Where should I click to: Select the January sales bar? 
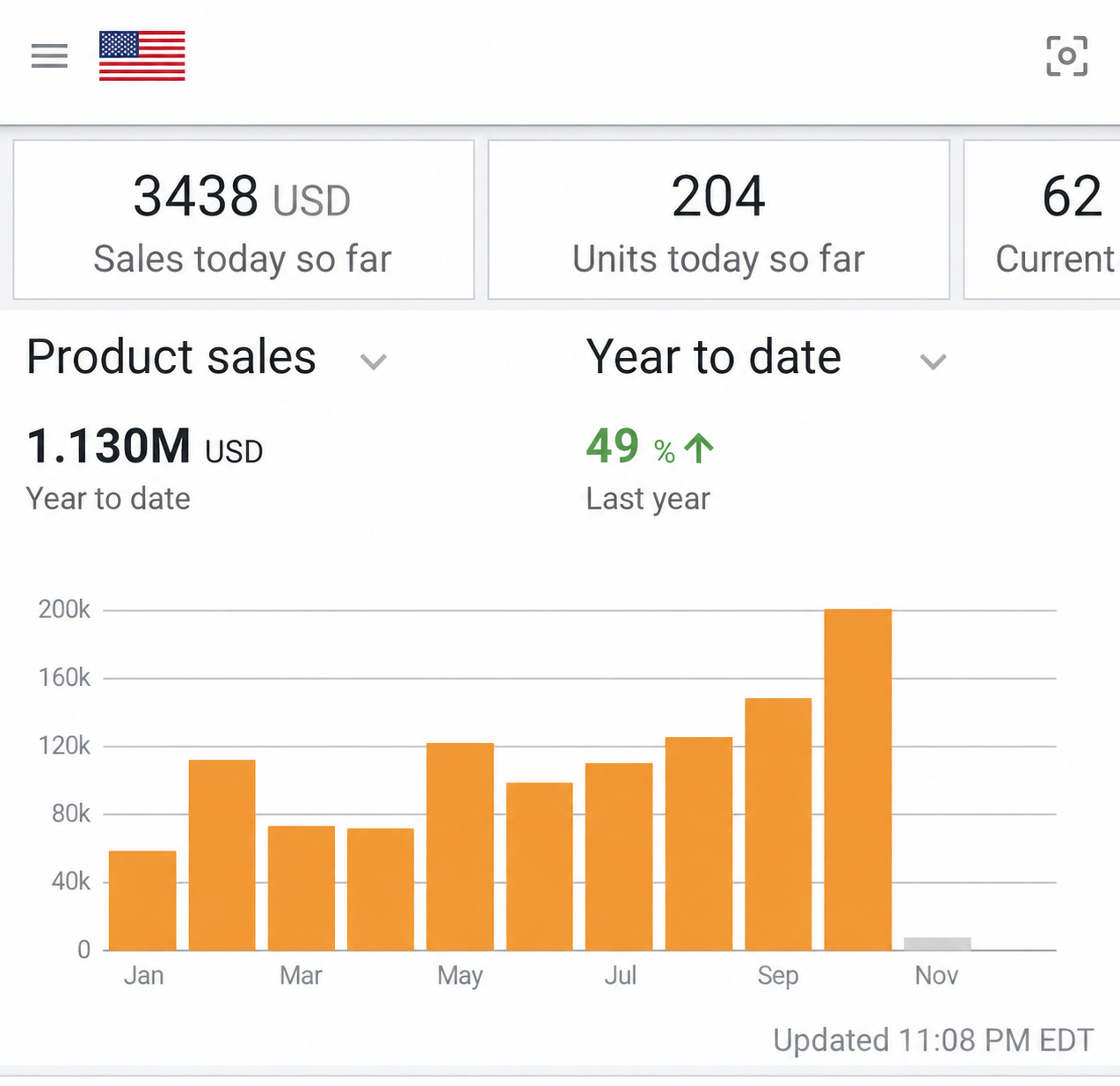142,900
